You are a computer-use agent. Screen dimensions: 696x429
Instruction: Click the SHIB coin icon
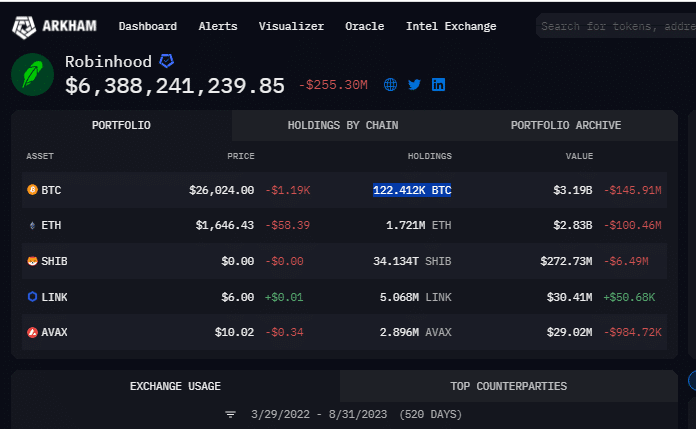[x=32, y=261]
